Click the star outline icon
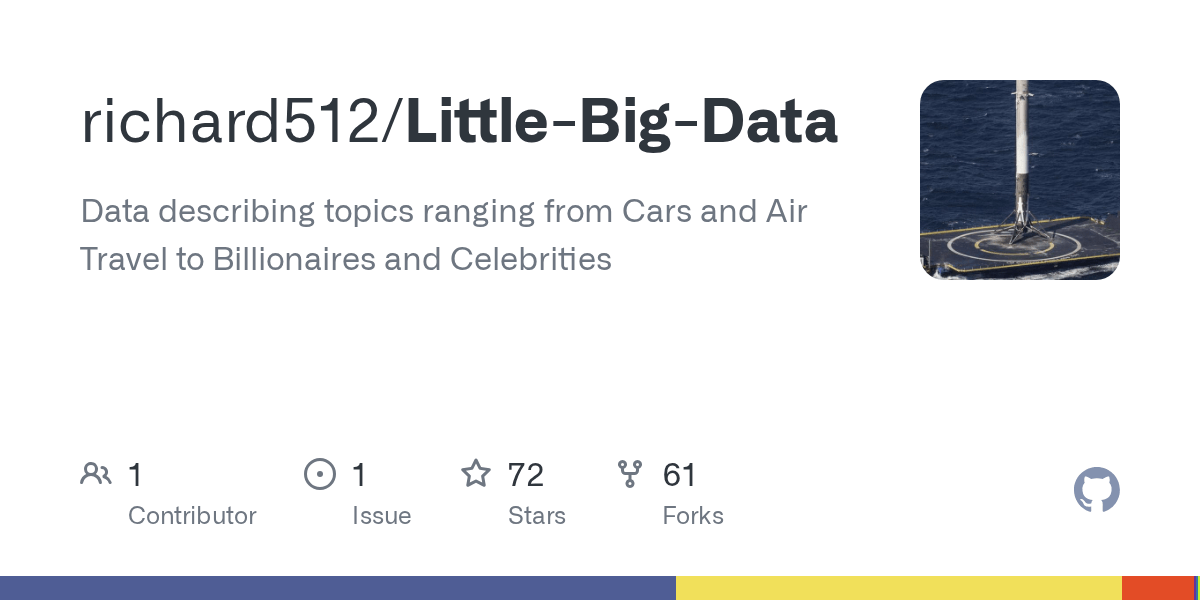Viewport: 1200px width, 600px height. tap(475, 474)
